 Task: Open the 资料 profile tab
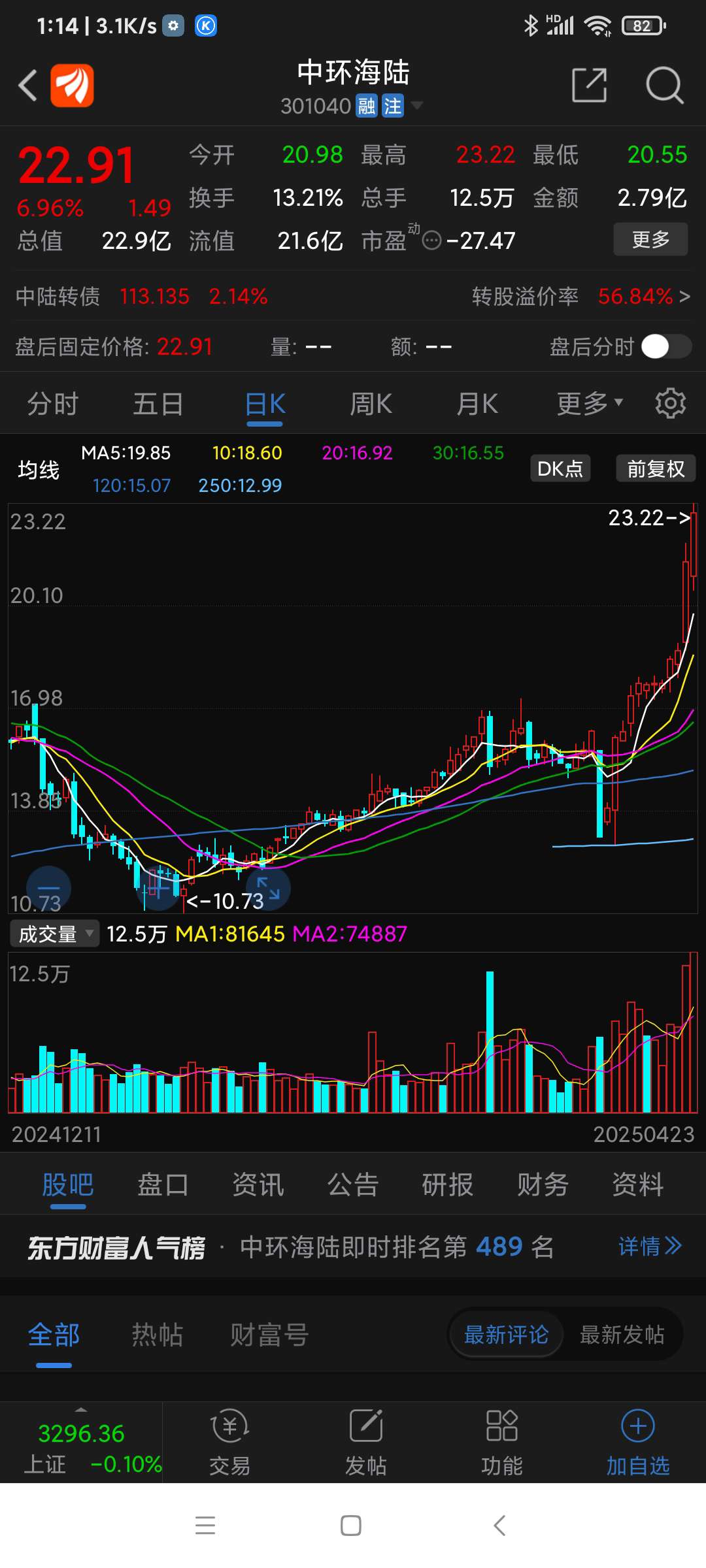[638, 1184]
